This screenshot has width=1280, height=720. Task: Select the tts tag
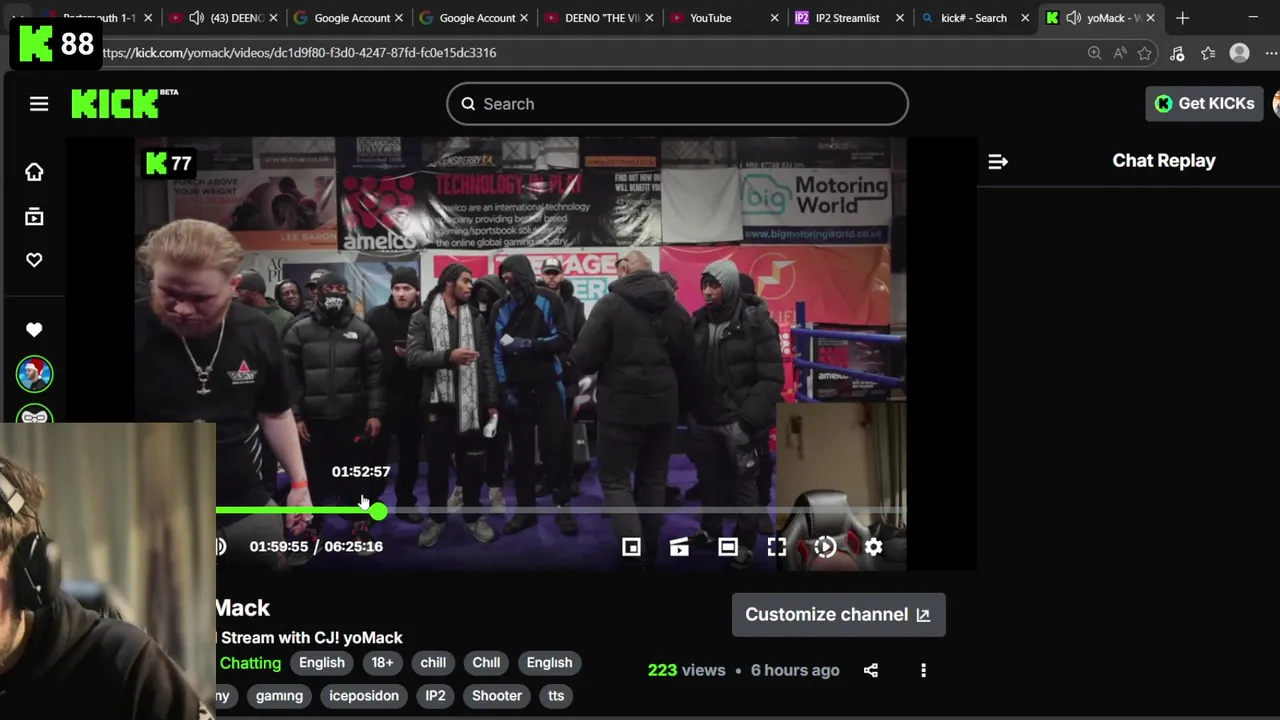[x=556, y=696]
